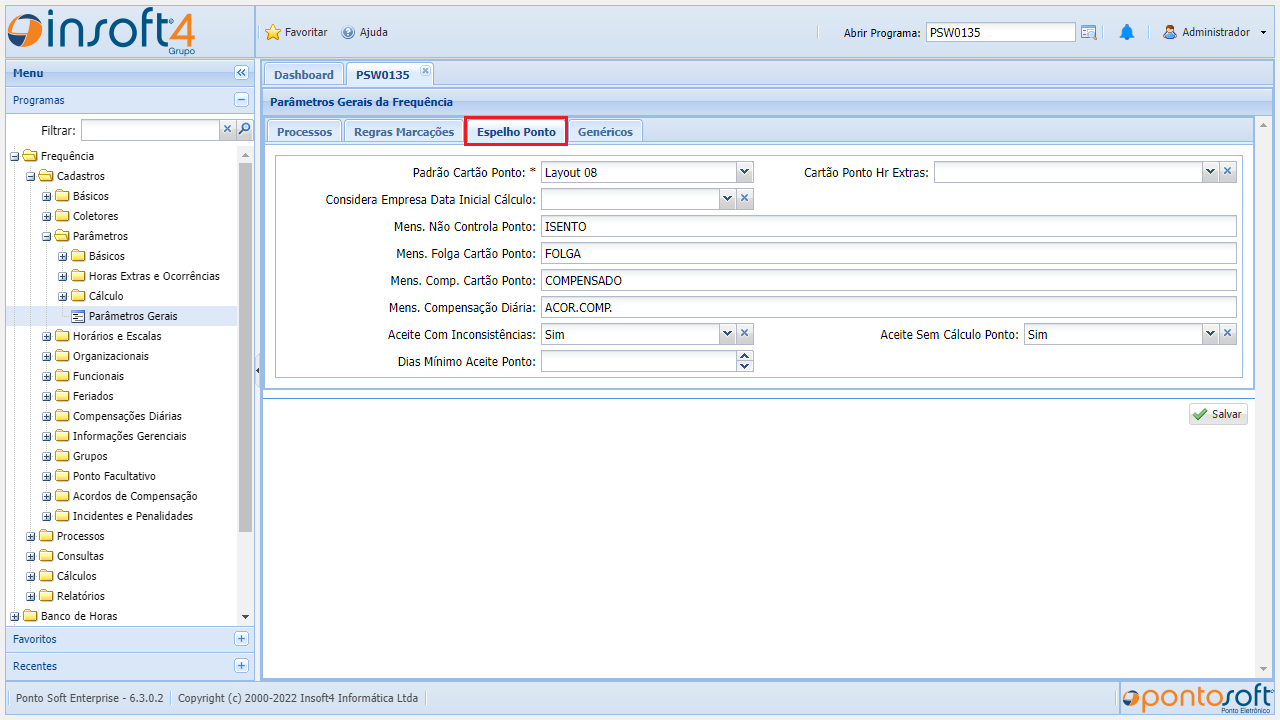Switch to the Genéricos tab
Image resolution: width=1280 pixels, height=720 pixels.
pos(605,132)
